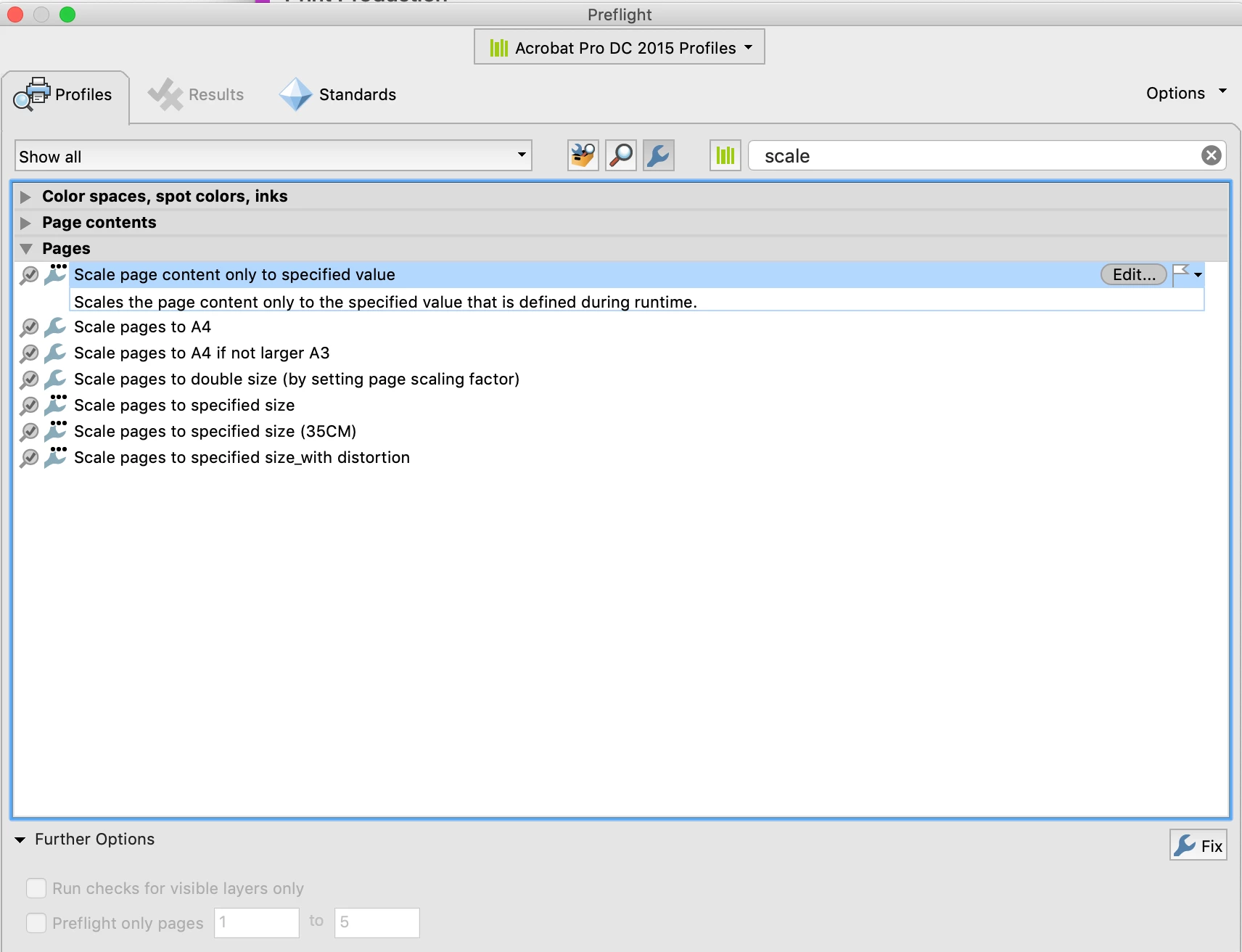This screenshot has height=952, width=1242.
Task: Open flag dropdown arrow on selected fixup
Action: click(1198, 275)
